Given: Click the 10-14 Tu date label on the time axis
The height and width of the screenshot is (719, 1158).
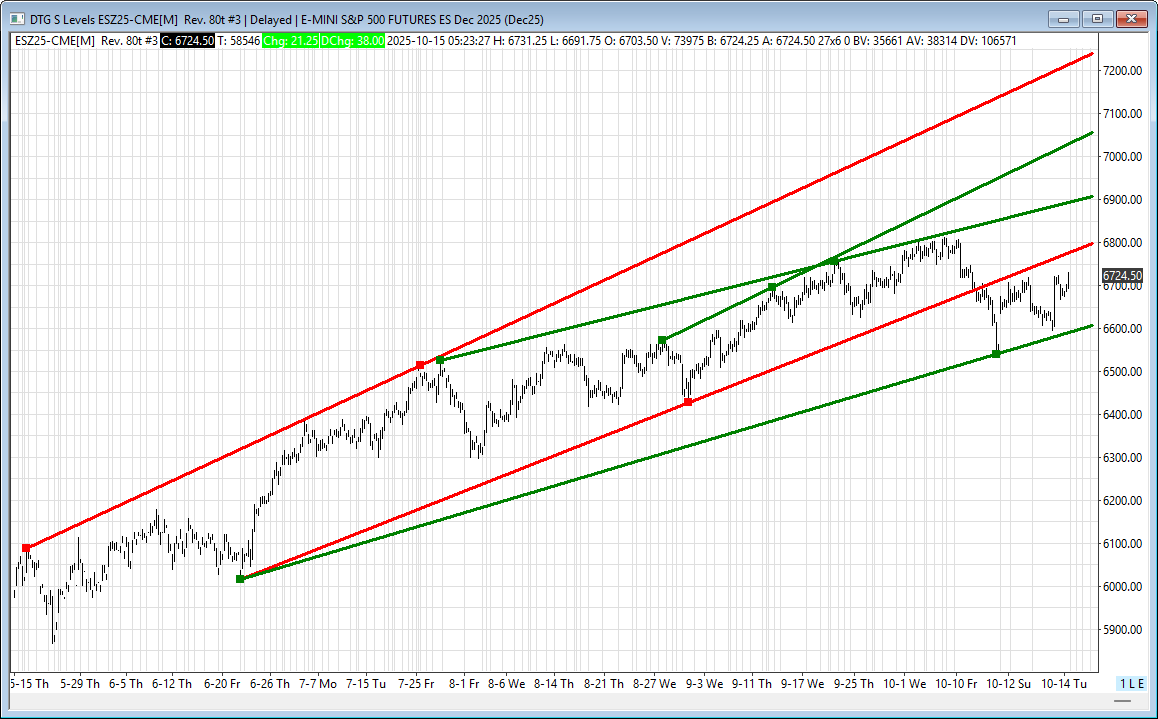Looking at the screenshot, I should (1064, 684).
